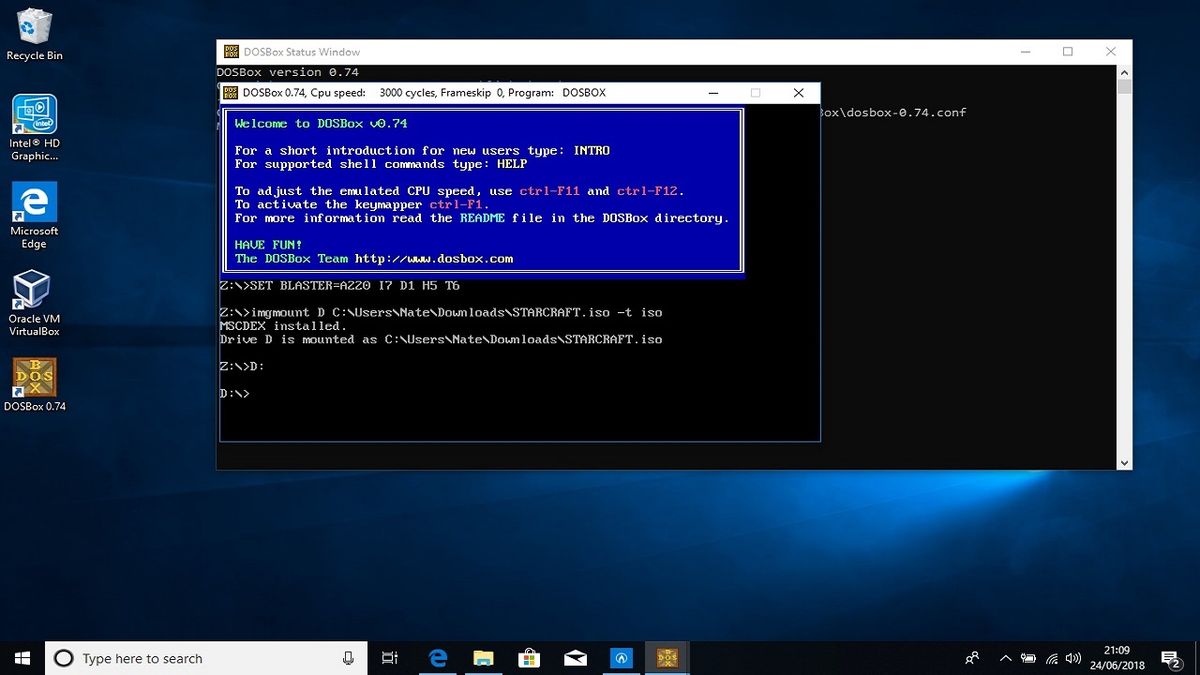Open the DOSBox Status Window system menu
Viewport: 1200px width, 675px height.
click(232, 51)
